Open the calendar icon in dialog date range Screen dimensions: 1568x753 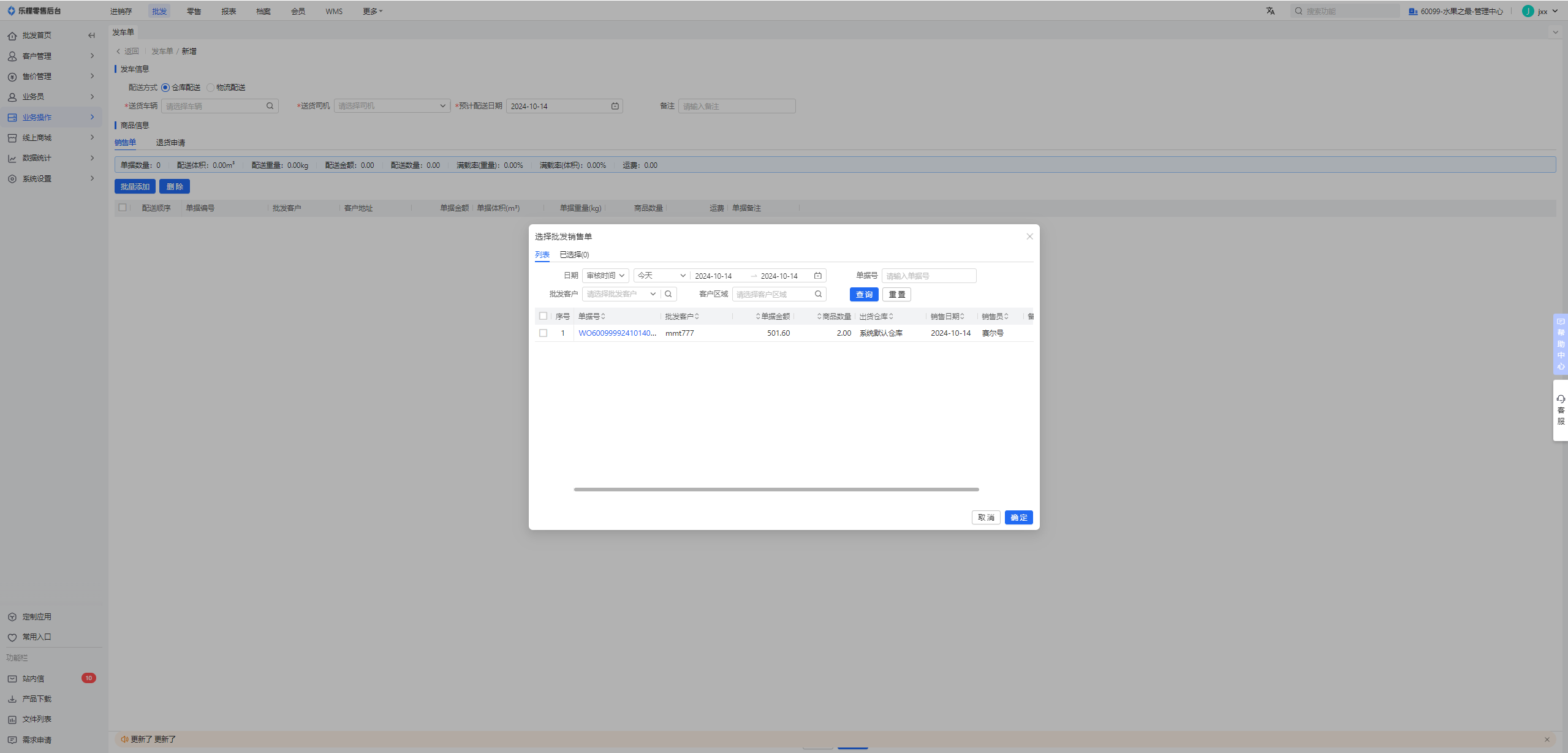[817, 276]
